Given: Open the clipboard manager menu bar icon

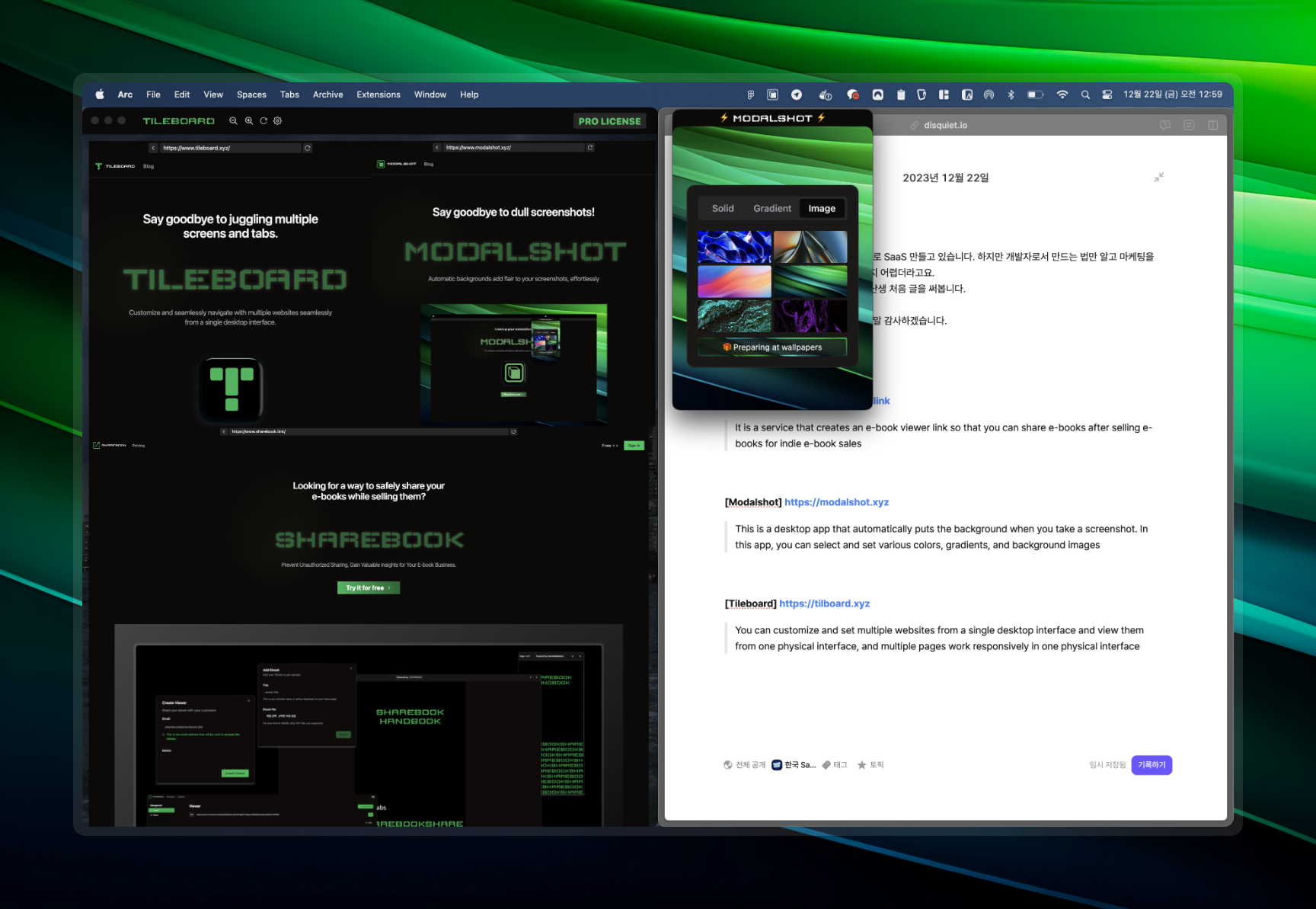Looking at the screenshot, I should click(900, 94).
